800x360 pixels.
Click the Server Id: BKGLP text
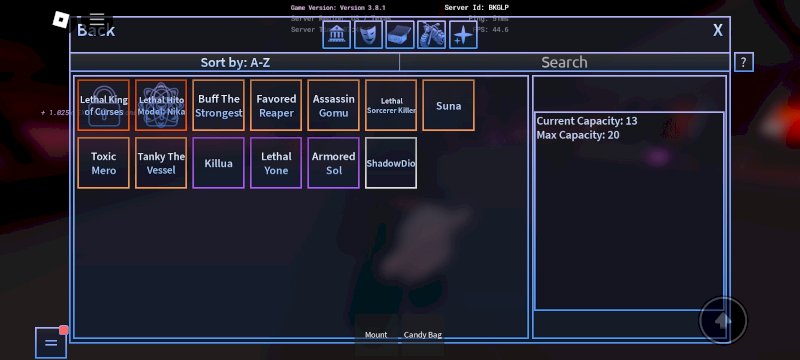click(x=477, y=8)
